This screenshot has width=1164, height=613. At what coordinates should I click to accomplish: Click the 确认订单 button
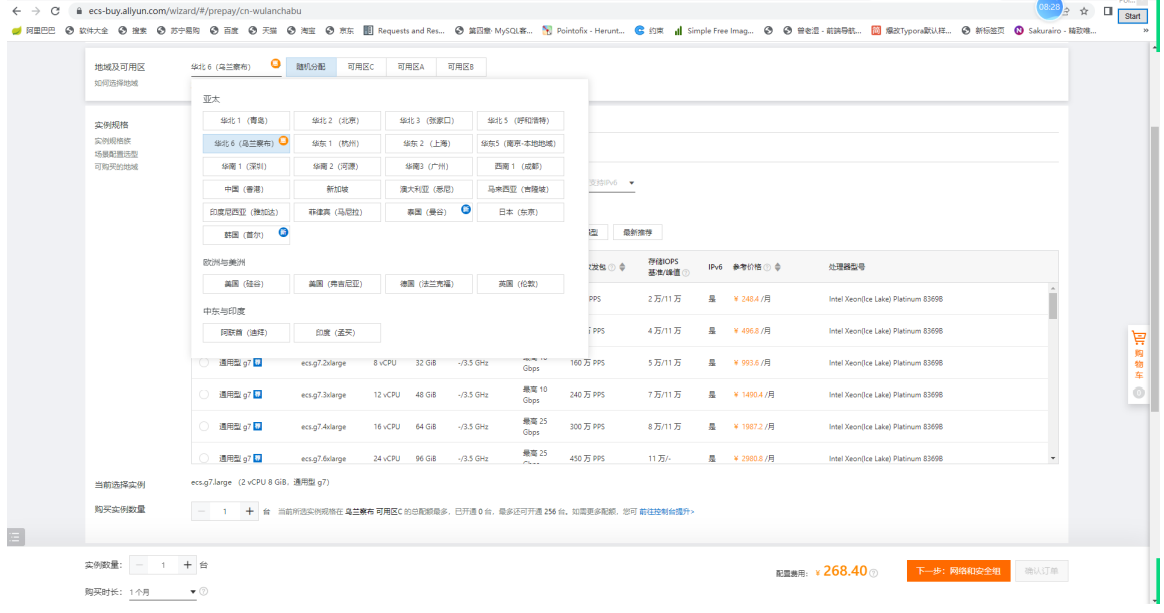tap(1042, 571)
